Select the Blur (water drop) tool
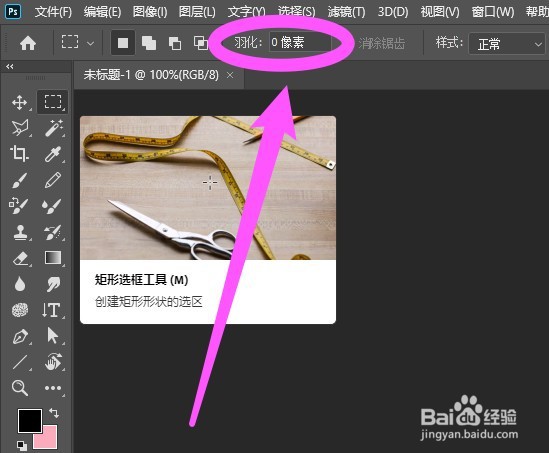This screenshot has height=453, width=549. [20, 284]
